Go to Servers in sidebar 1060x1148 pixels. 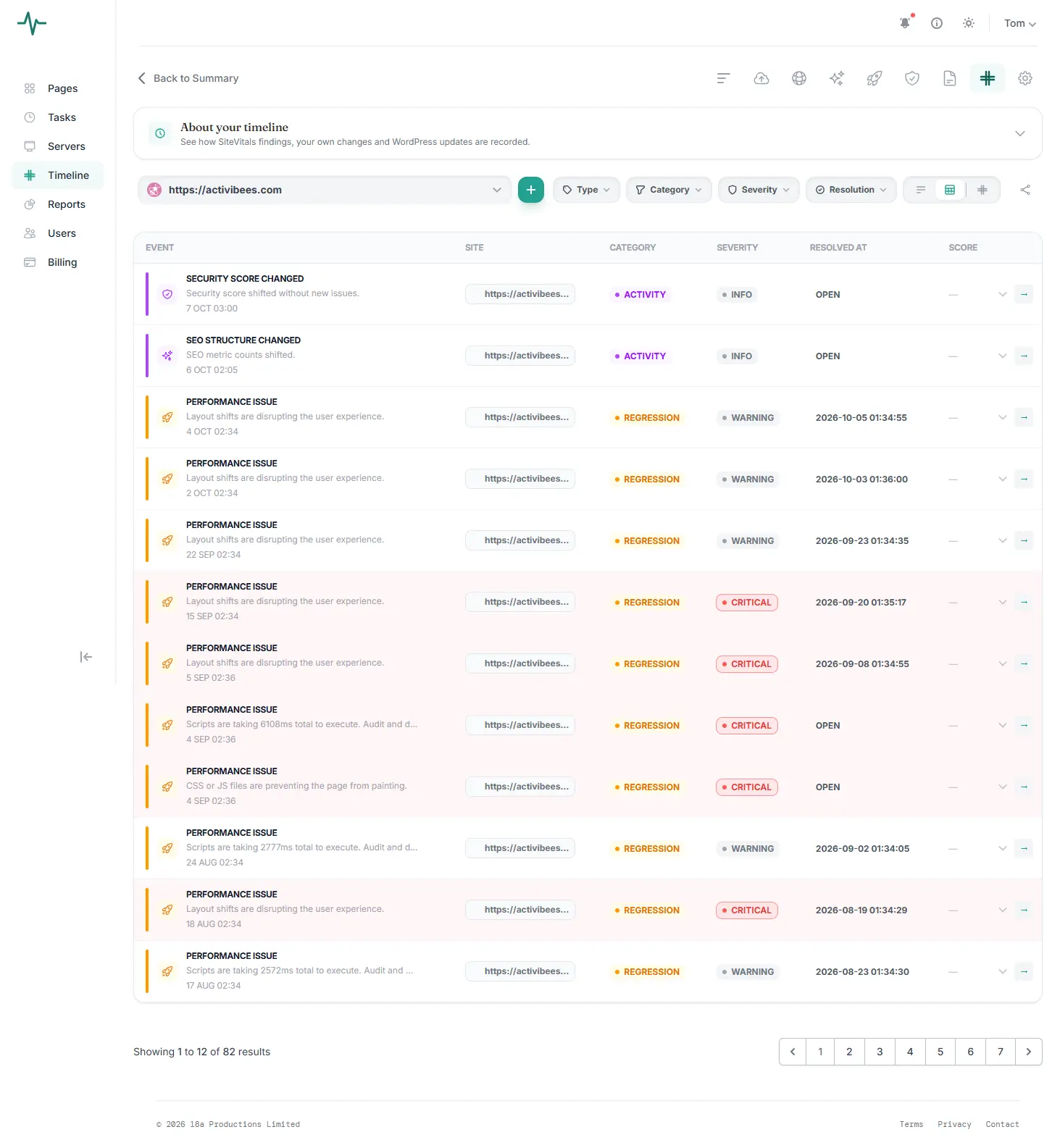point(58,146)
